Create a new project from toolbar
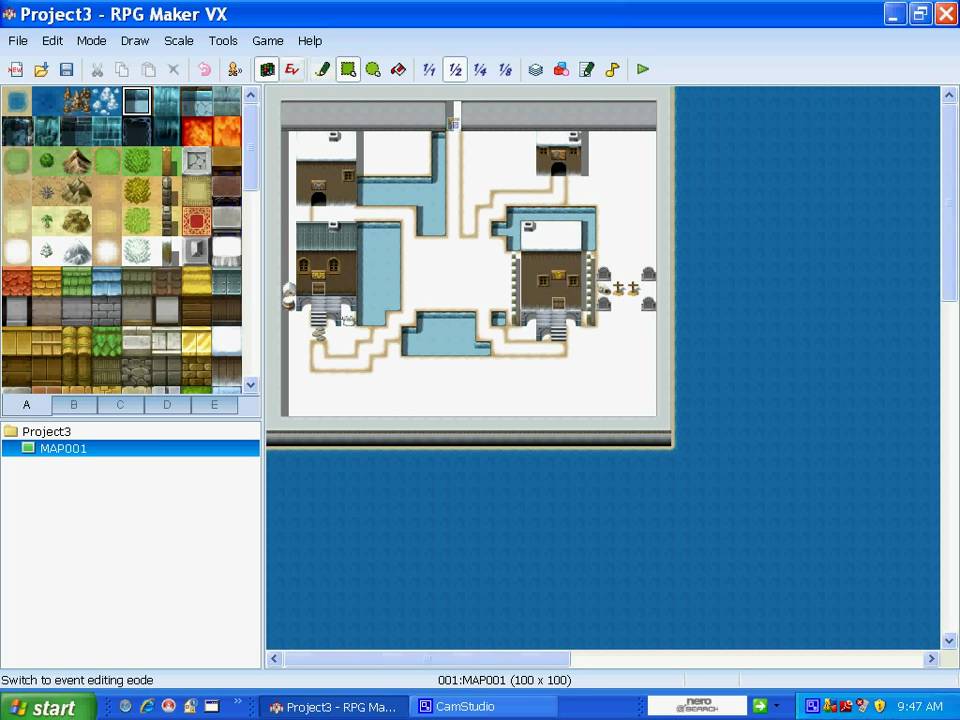This screenshot has height=720, width=960. pyautogui.click(x=16, y=69)
